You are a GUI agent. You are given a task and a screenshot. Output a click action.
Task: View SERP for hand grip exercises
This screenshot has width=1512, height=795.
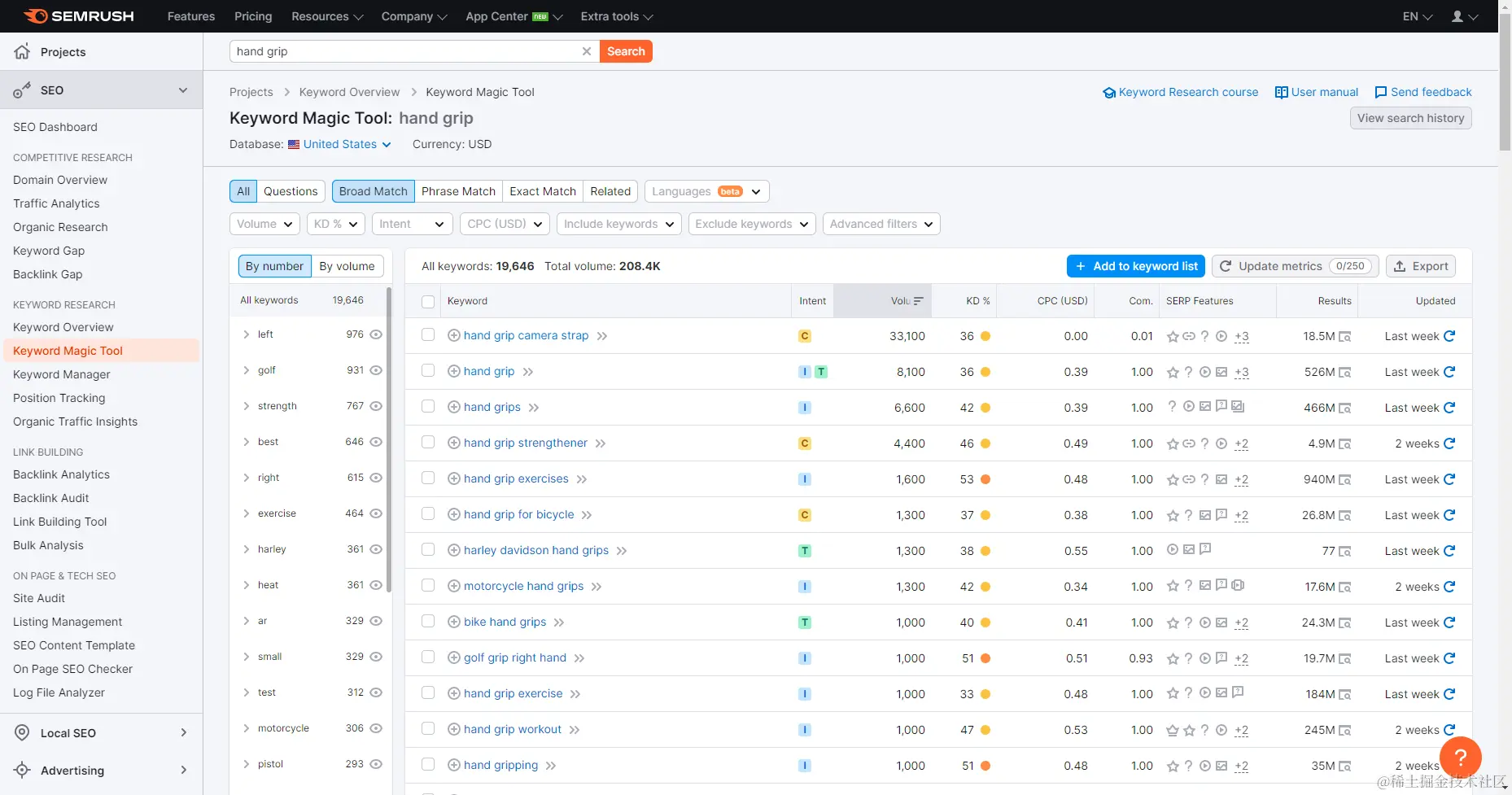1345,479
